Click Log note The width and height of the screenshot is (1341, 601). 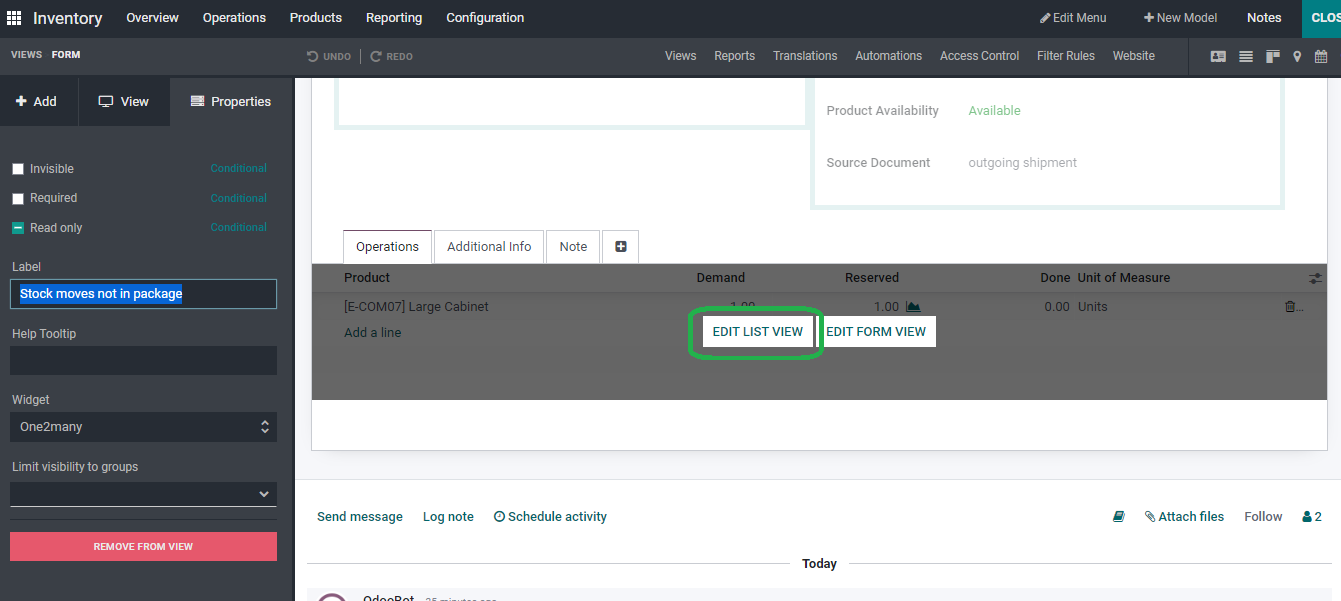(x=448, y=517)
